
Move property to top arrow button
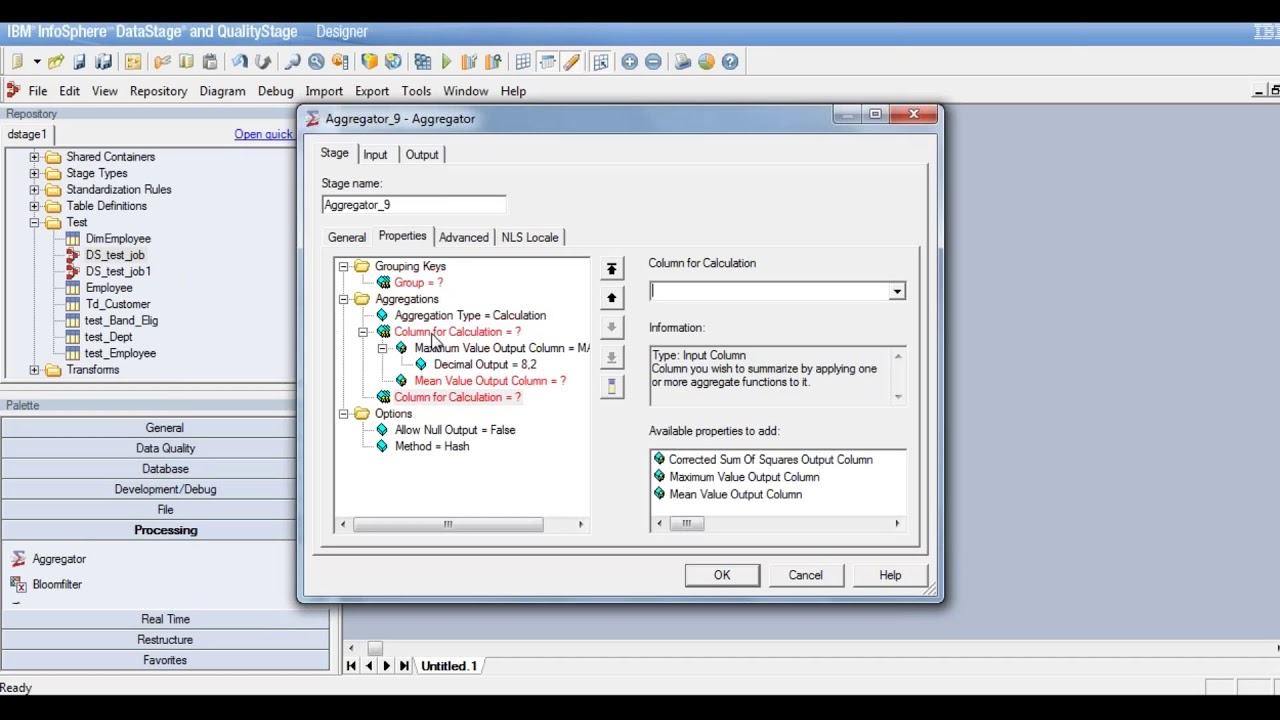612,268
